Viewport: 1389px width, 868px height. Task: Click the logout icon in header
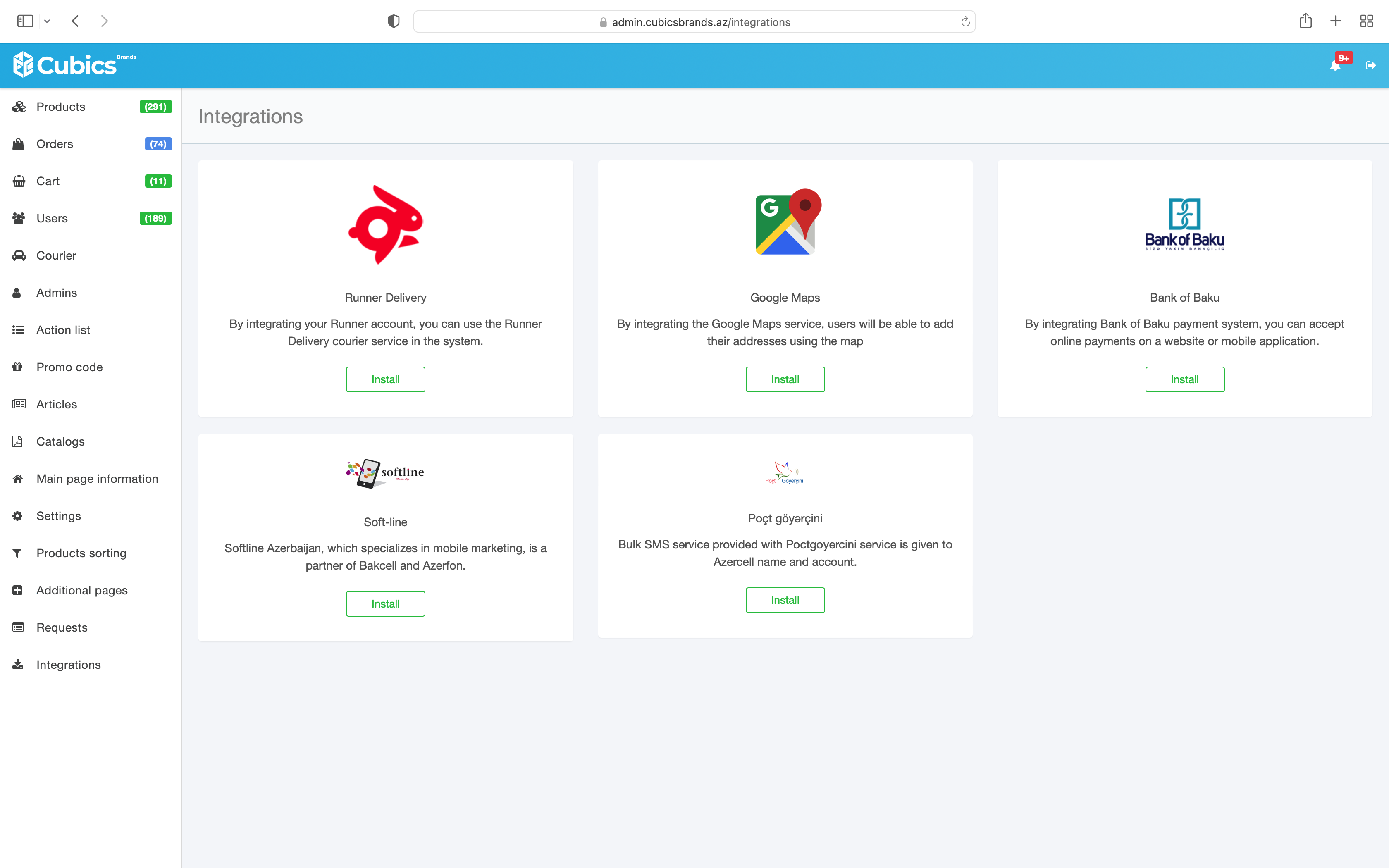[x=1371, y=65]
